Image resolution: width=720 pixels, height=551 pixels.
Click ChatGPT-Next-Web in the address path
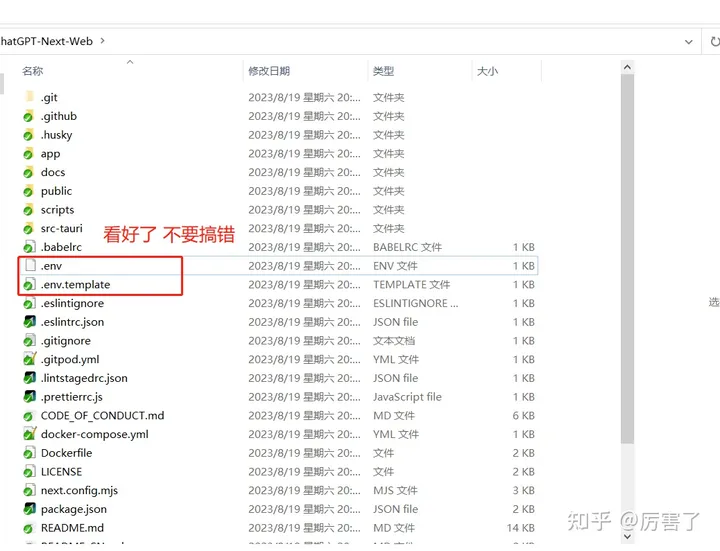[x=46, y=41]
